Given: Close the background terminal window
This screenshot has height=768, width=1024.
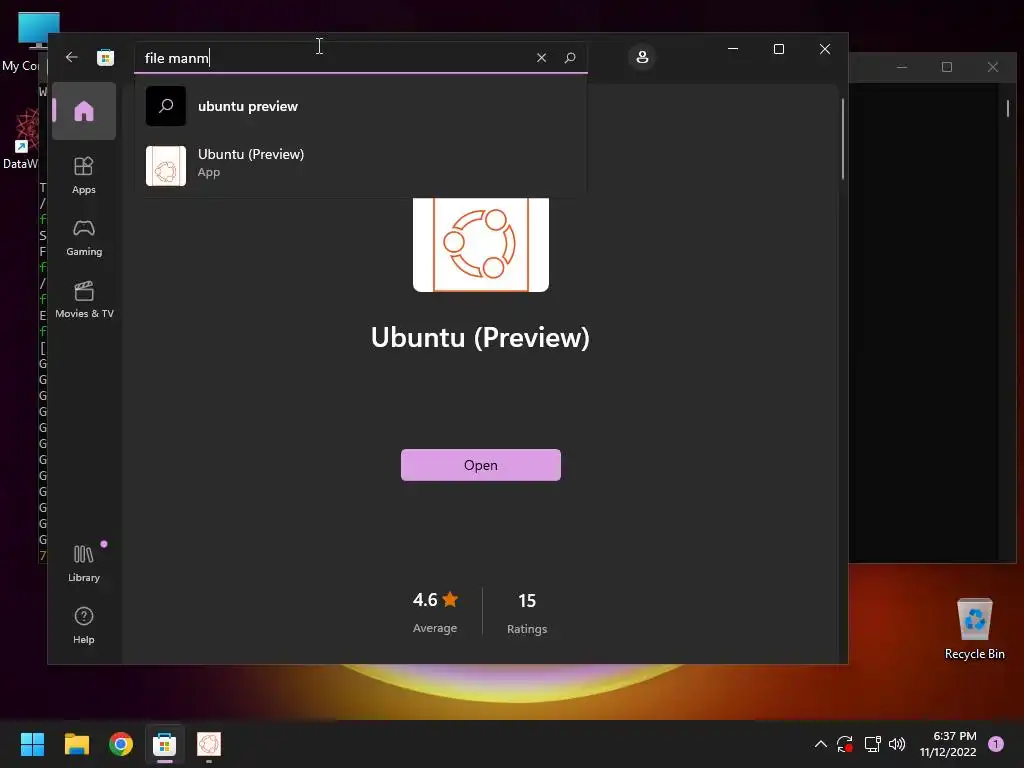Looking at the screenshot, I should tap(993, 67).
